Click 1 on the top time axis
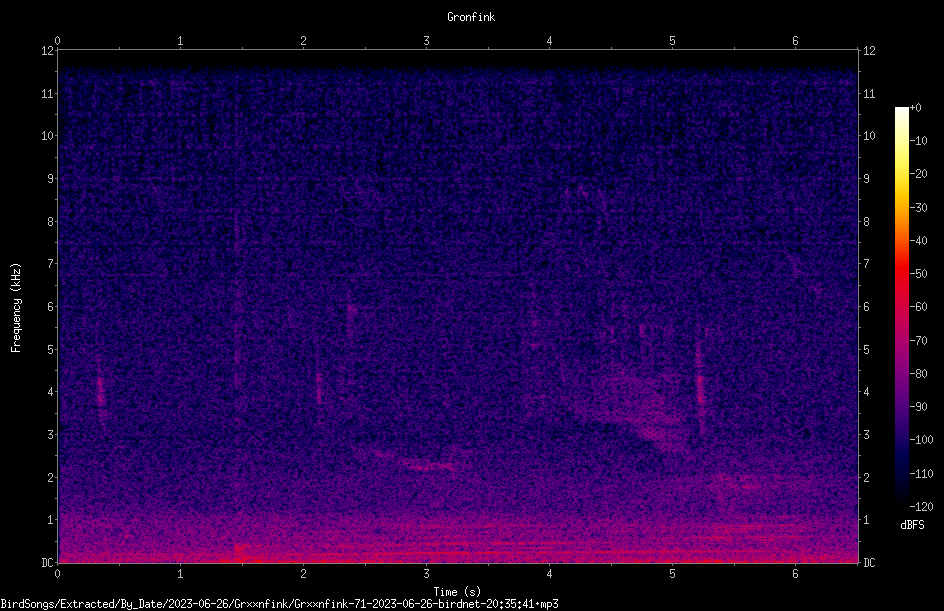 (180, 41)
